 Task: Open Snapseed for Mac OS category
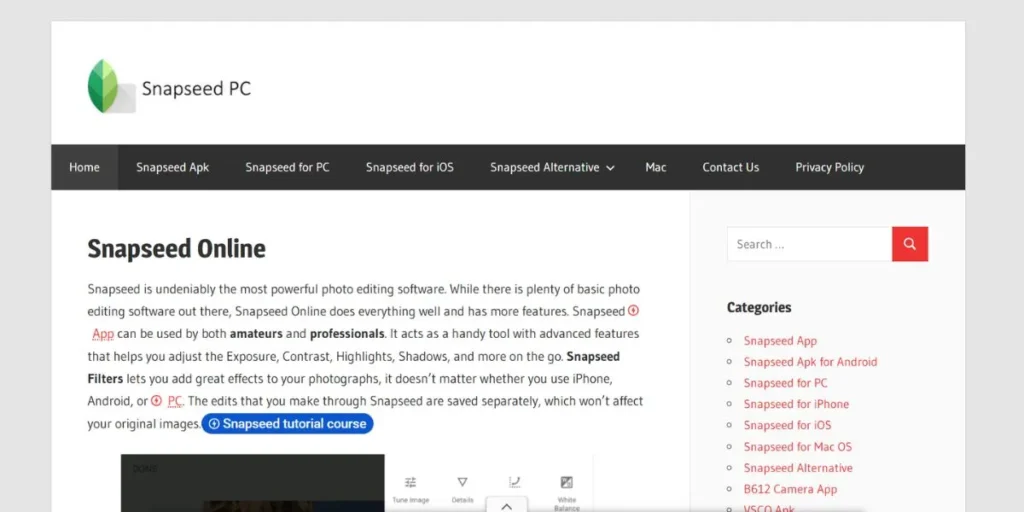797,447
